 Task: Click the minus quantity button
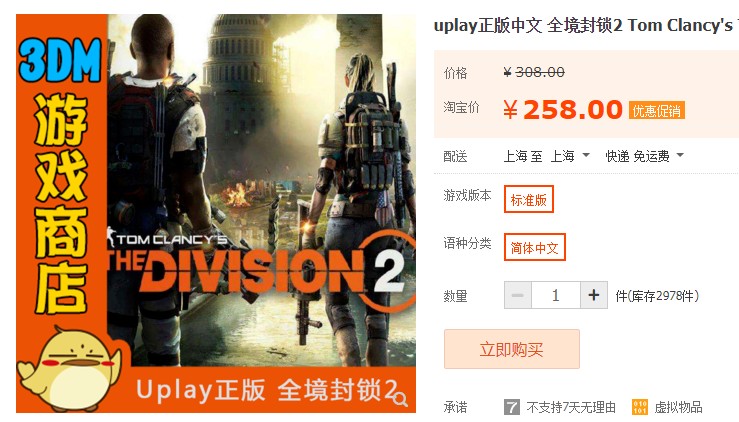coord(517,296)
